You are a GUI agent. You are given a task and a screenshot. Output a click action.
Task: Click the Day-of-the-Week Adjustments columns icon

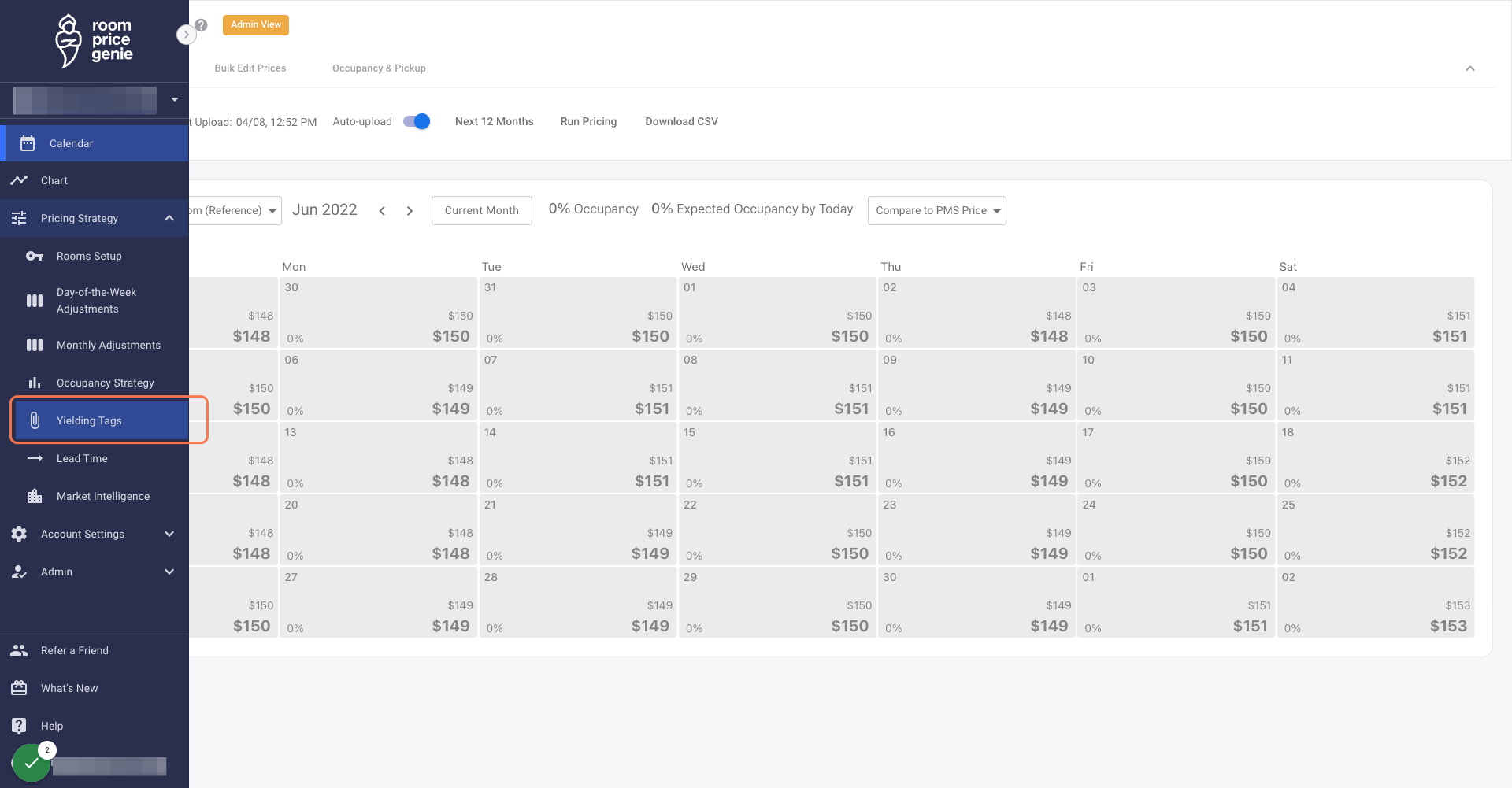tap(35, 301)
